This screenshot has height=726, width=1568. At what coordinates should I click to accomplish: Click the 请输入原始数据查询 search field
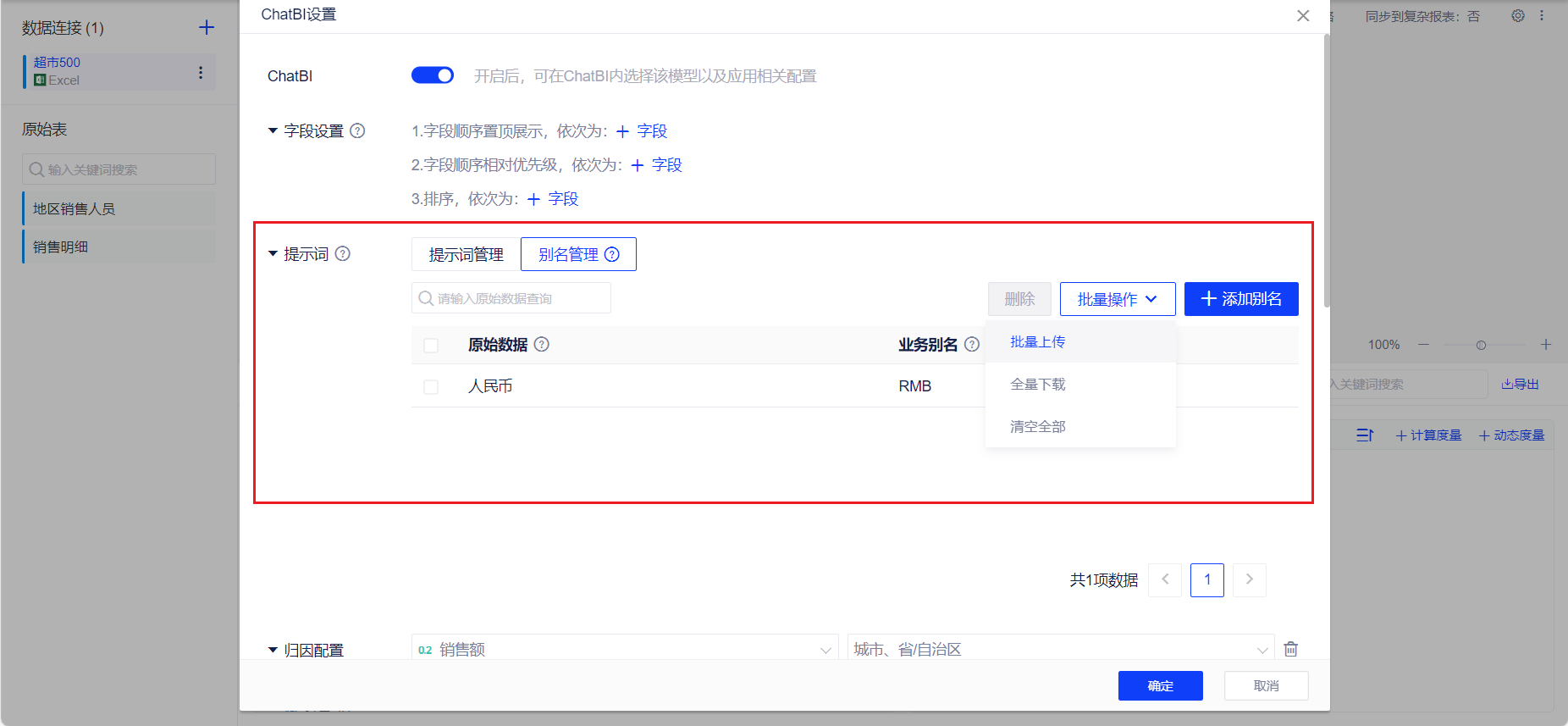(511, 299)
